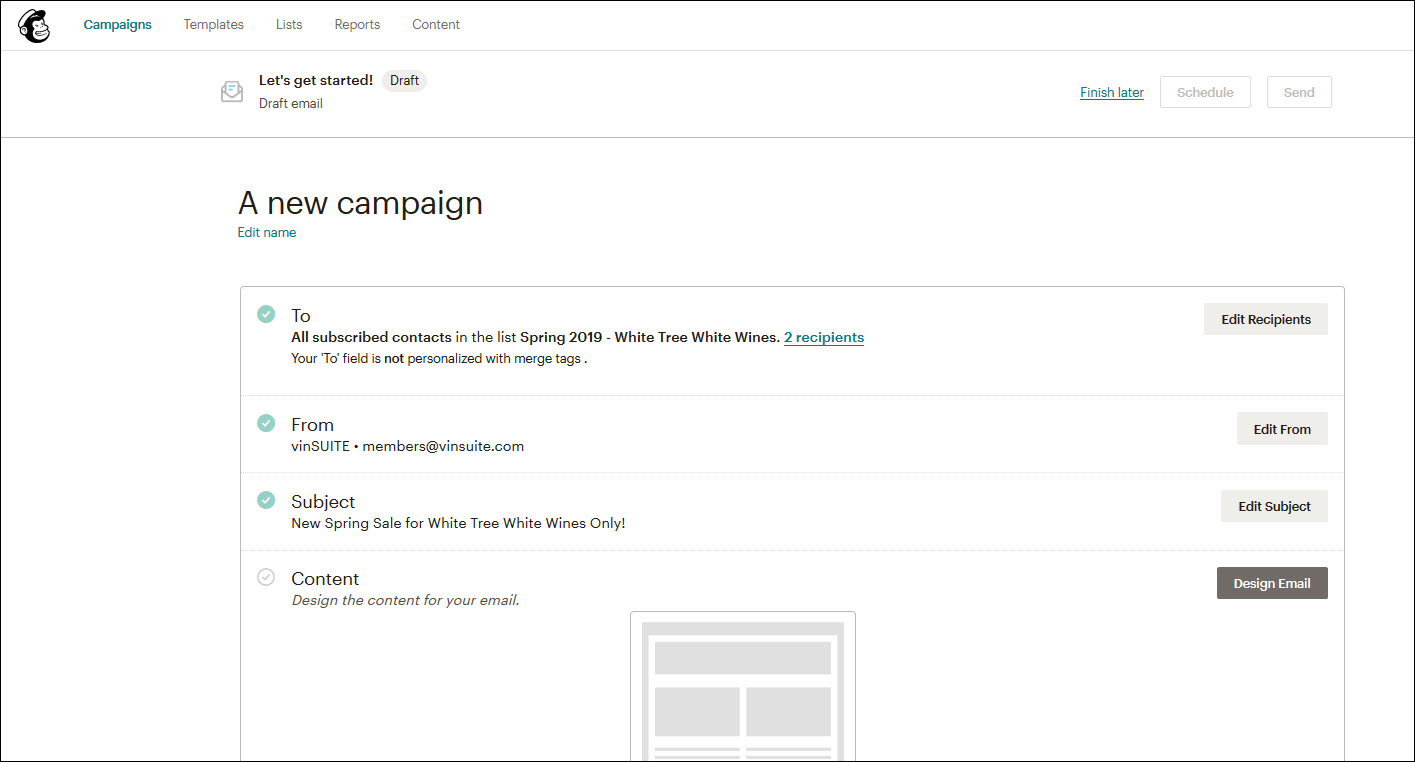Click the Schedule button
The height and width of the screenshot is (762, 1415).
point(1205,91)
